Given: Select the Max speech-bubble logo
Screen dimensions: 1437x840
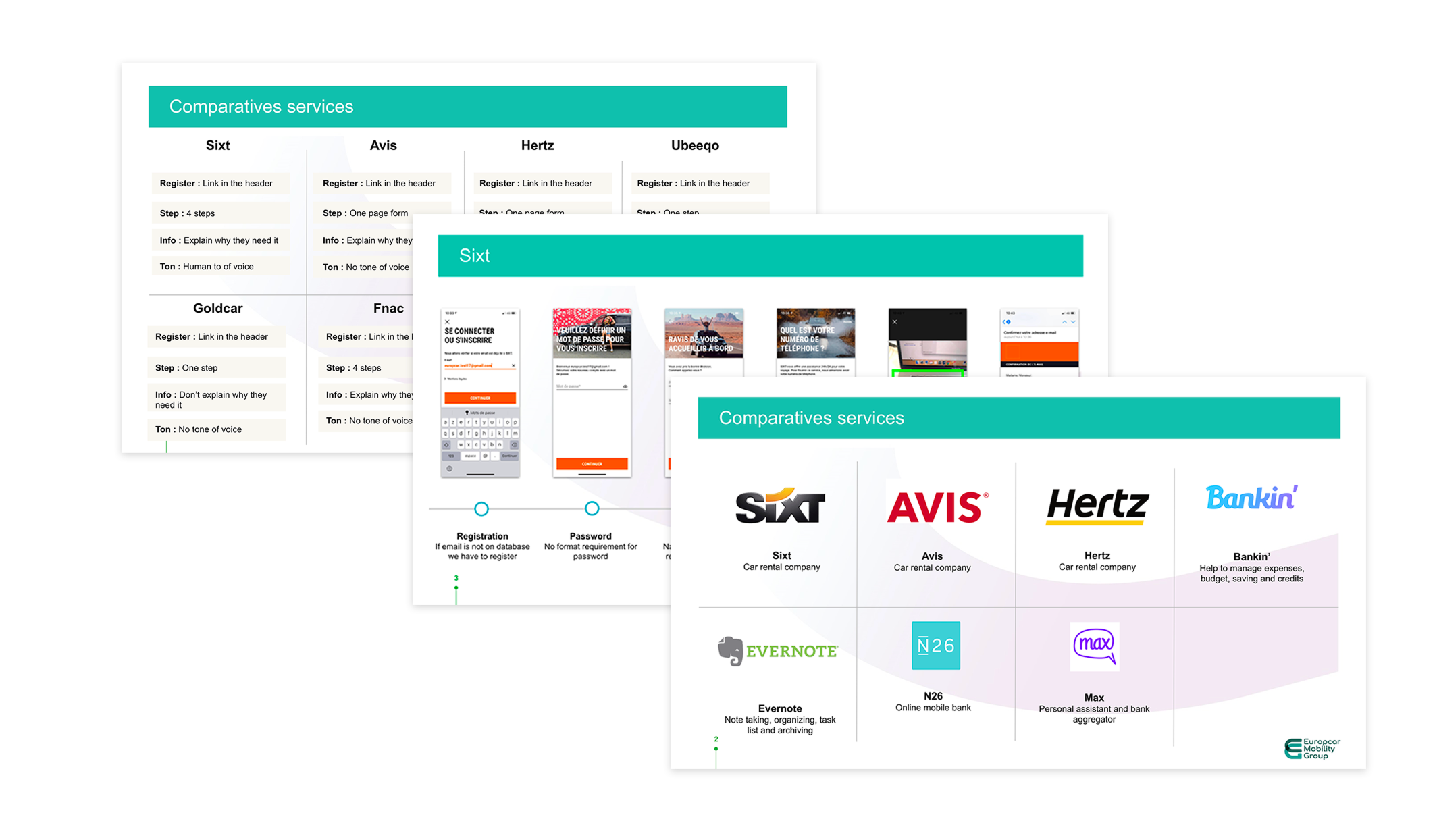Looking at the screenshot, I should click(1094, 646).
